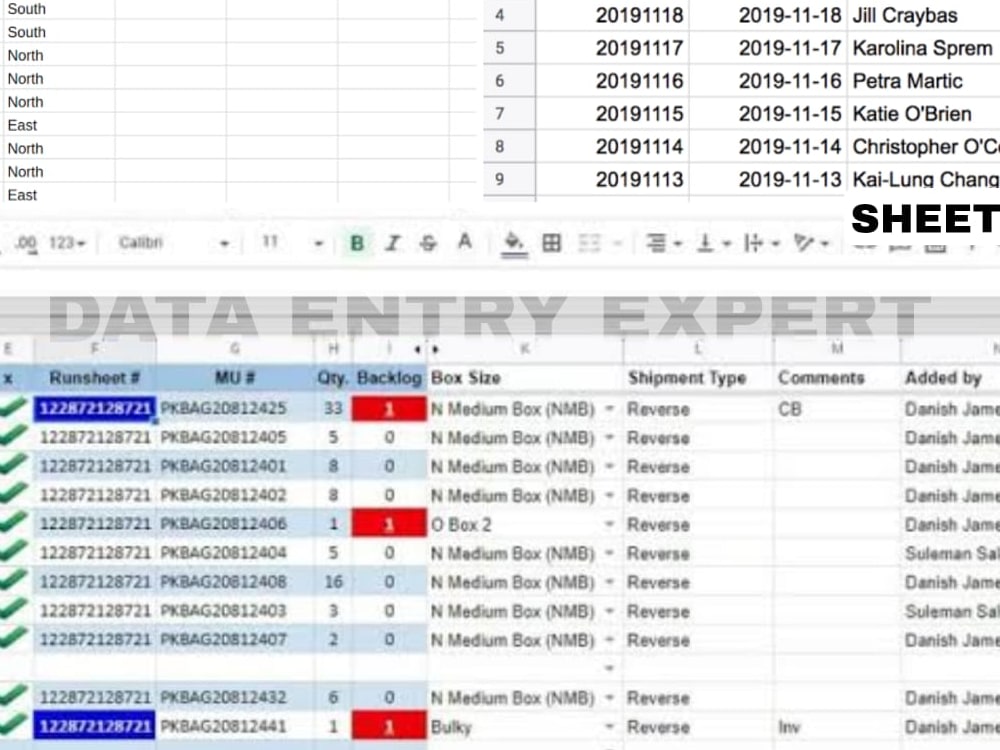Open Box Size dropdown for PKBAG20812425 row

pos(610,409)
